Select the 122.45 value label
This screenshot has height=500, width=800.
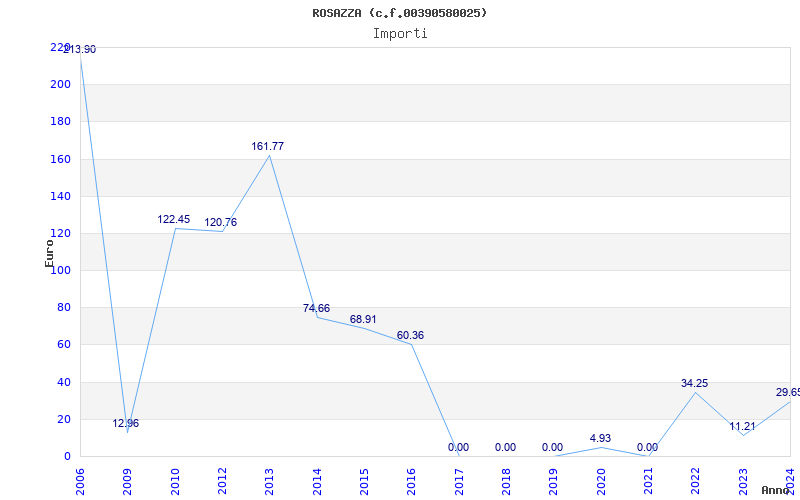pos(173,219)
